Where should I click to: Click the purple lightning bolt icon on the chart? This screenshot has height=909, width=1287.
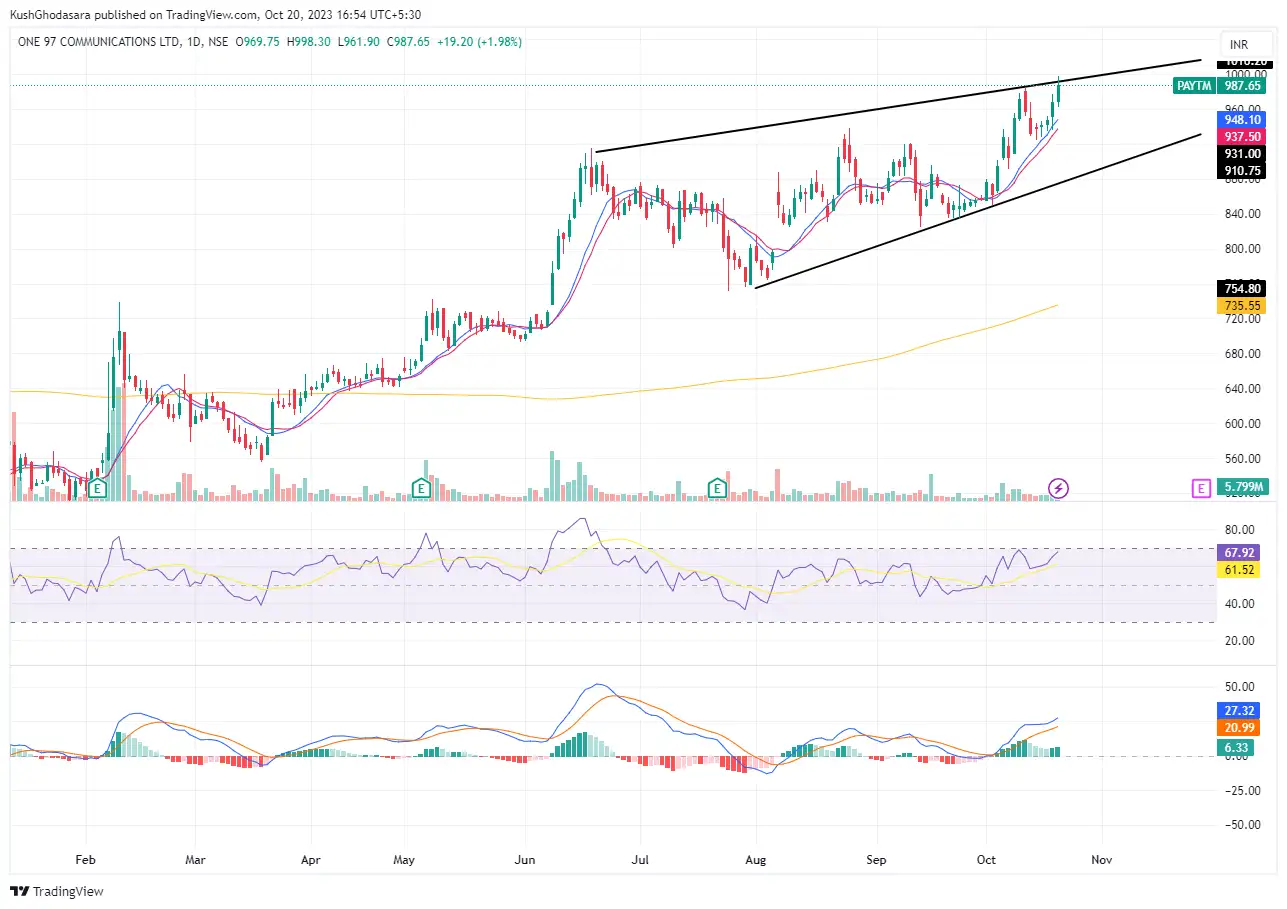1059,488
